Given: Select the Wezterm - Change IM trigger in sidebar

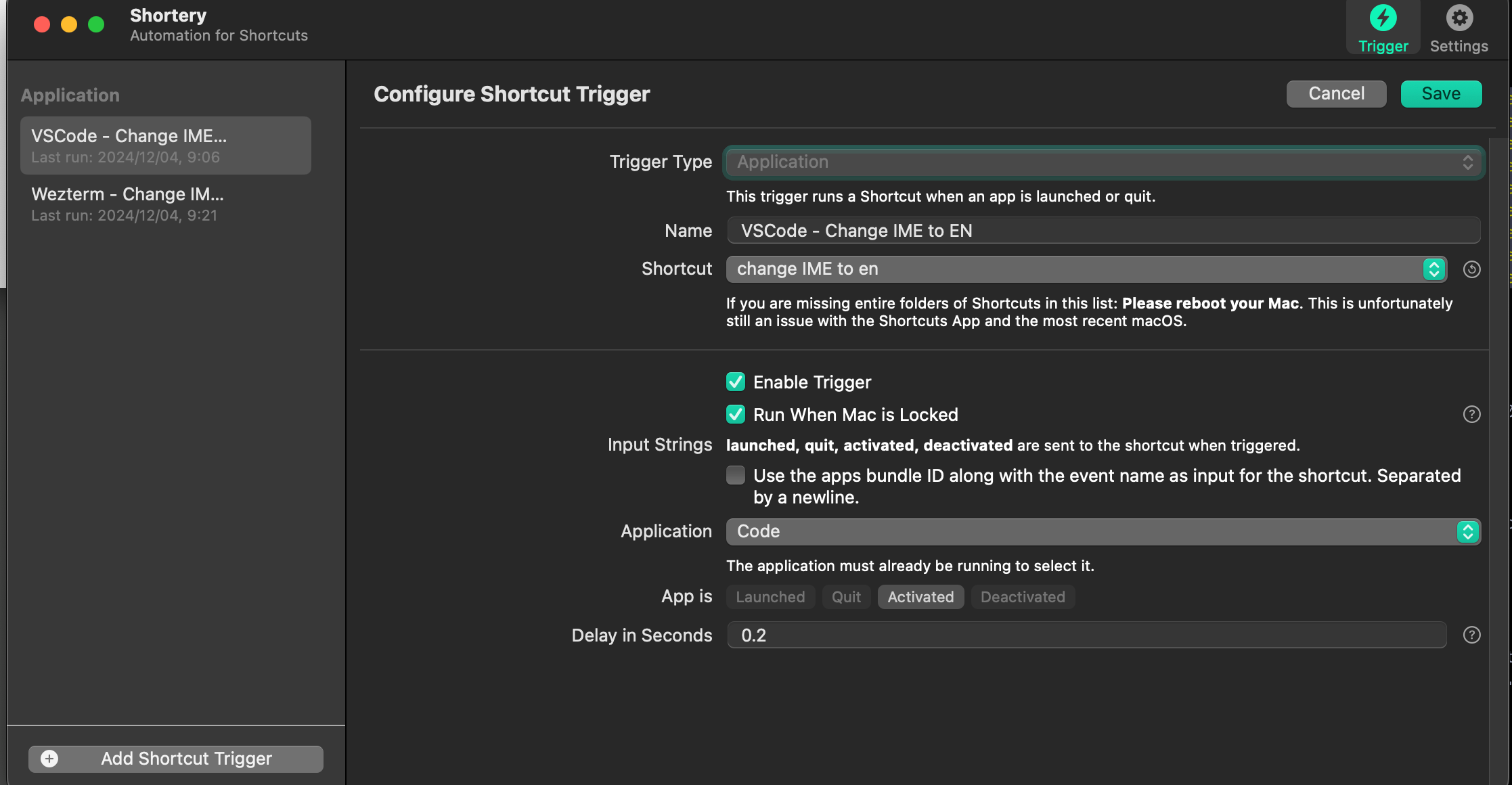Looking at the screenshot, I should tap(166, 204).
